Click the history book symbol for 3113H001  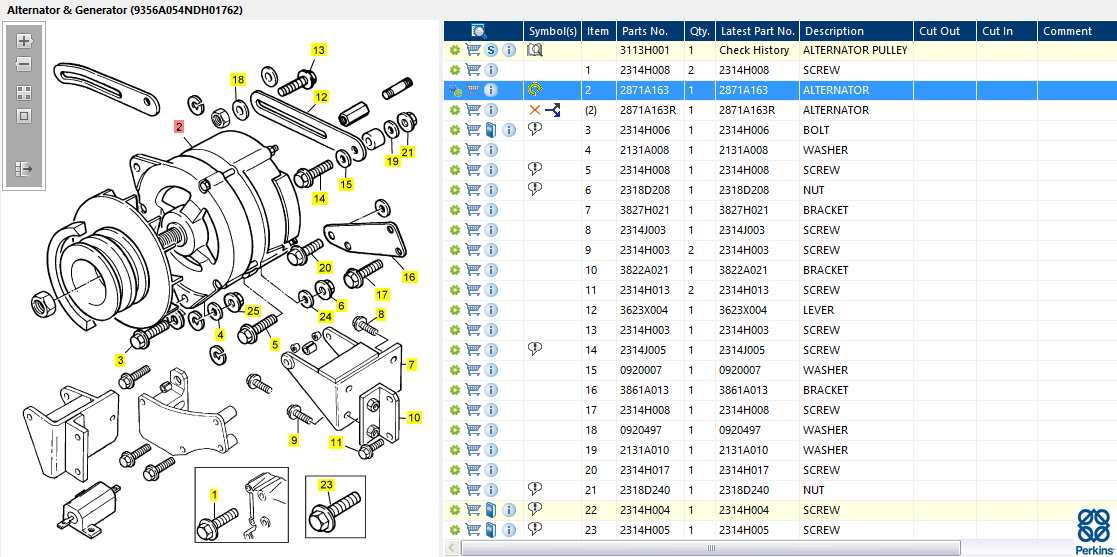535,51
